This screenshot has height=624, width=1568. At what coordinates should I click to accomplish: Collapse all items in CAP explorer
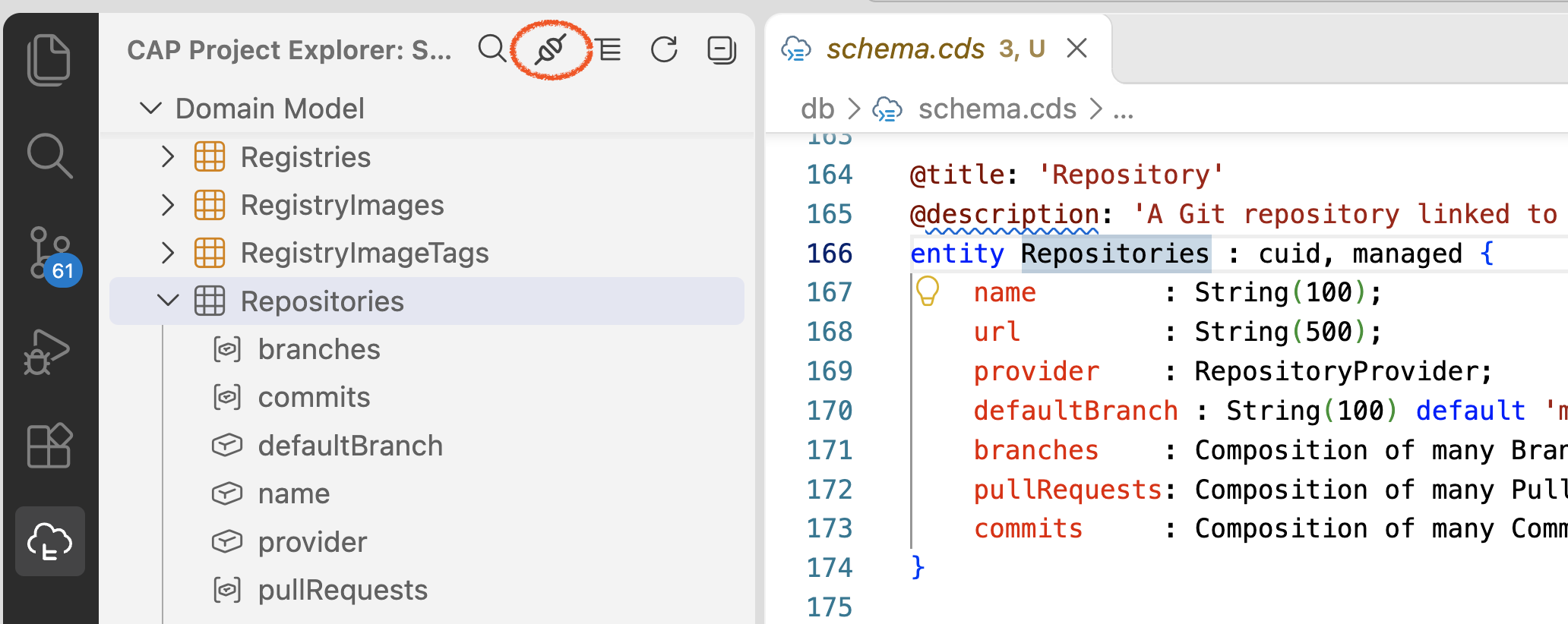722,50
